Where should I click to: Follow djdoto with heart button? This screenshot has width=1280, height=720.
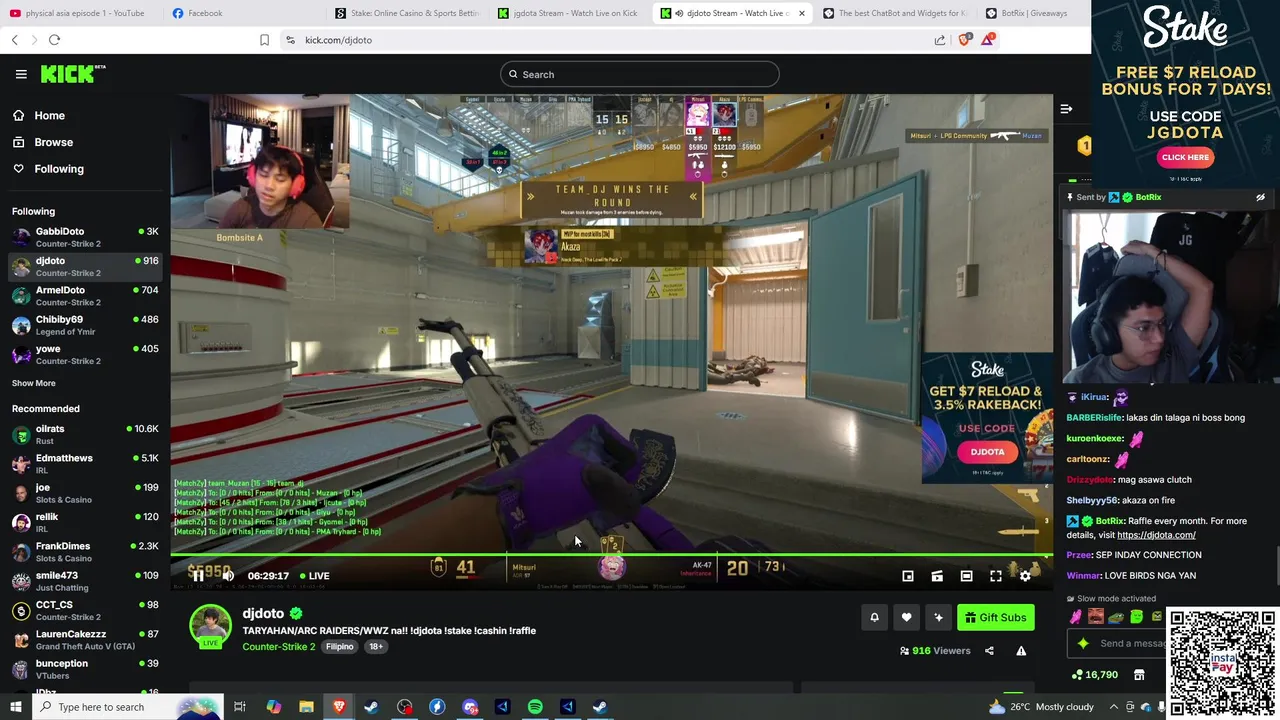[906, 617]
